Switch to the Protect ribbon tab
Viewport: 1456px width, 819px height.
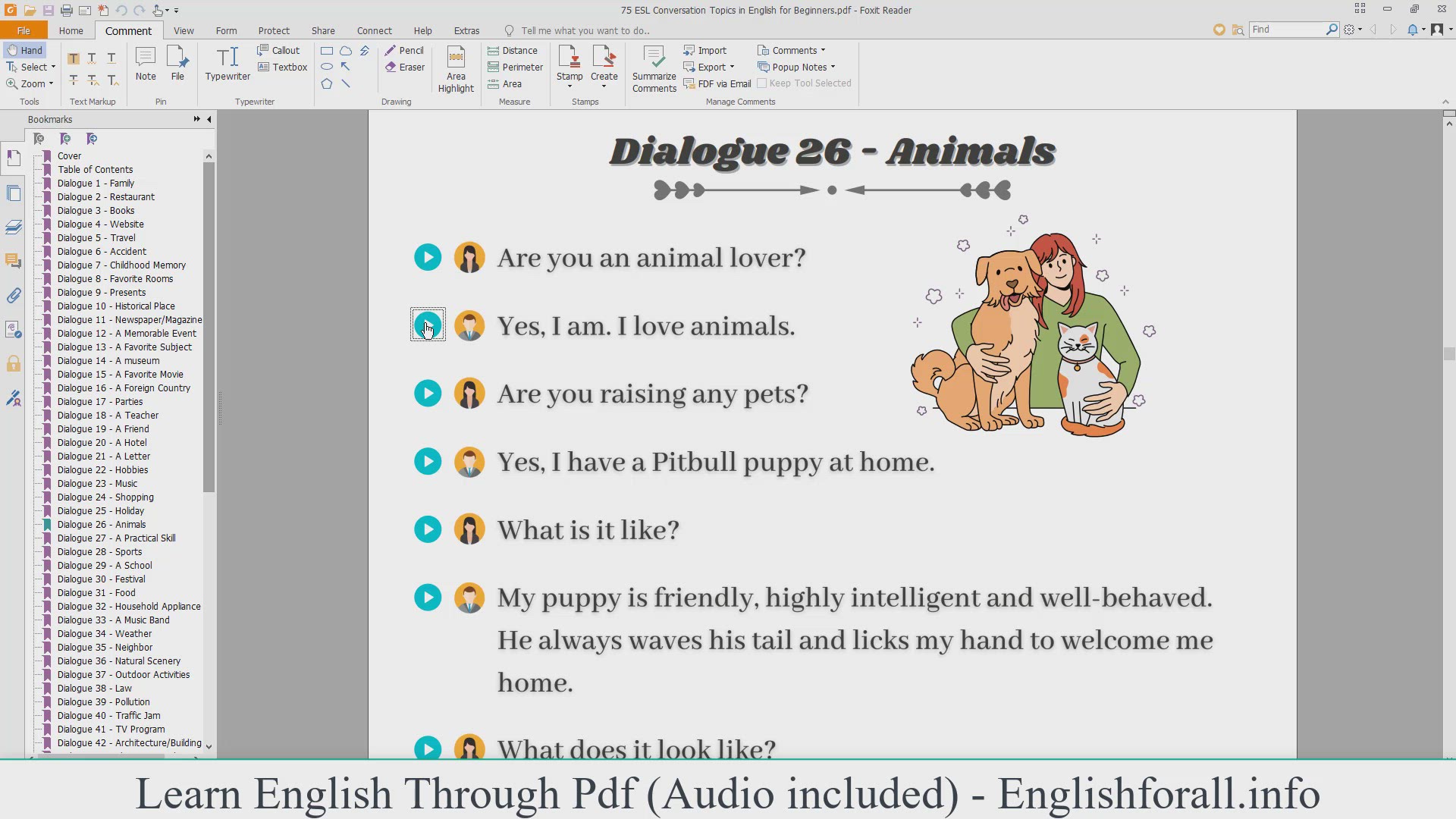click(x=273, y=31)
